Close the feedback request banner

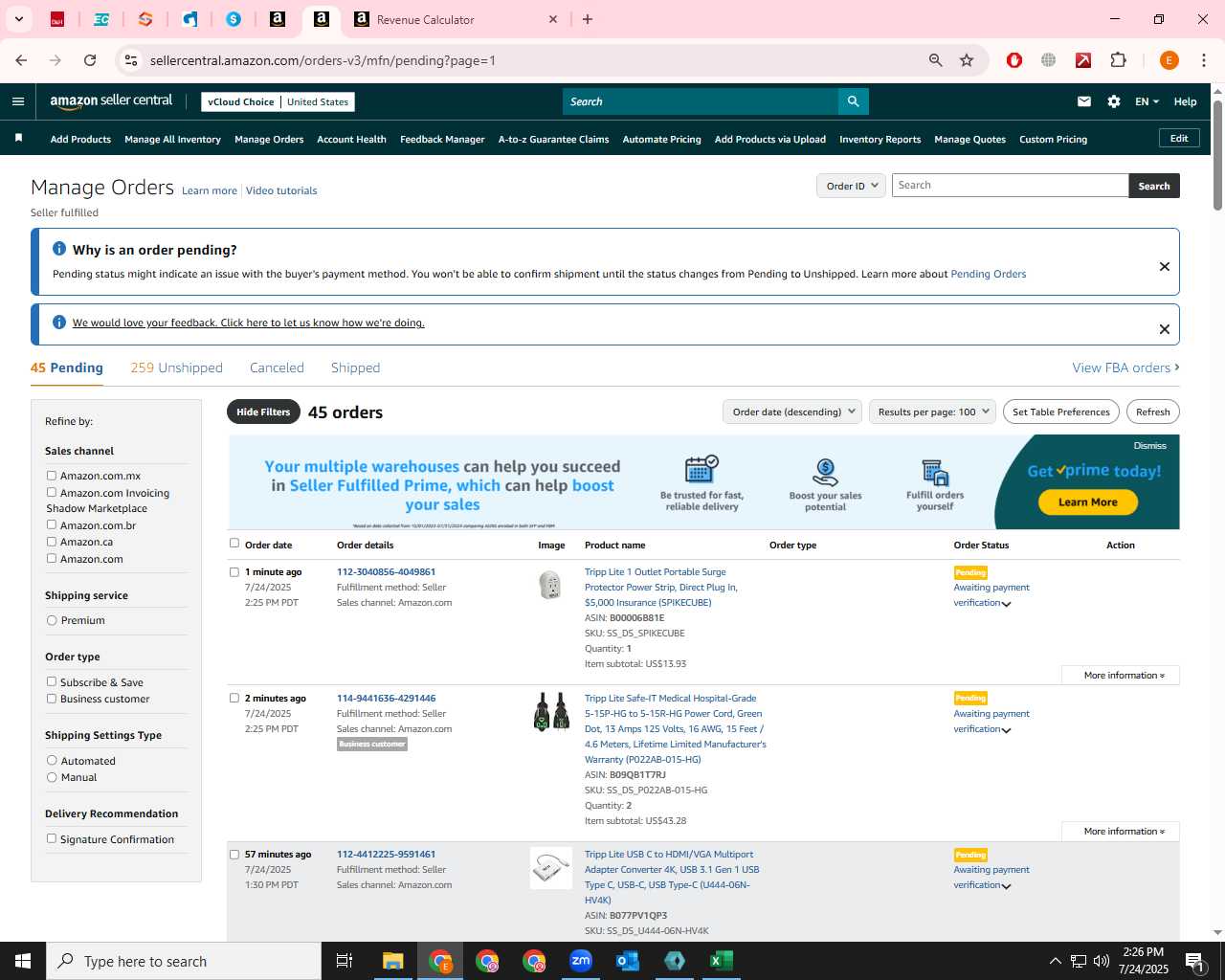1165,329
